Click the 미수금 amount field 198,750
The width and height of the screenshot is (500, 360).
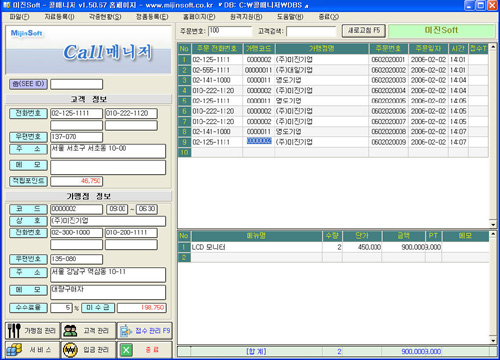tap(142, 307)
